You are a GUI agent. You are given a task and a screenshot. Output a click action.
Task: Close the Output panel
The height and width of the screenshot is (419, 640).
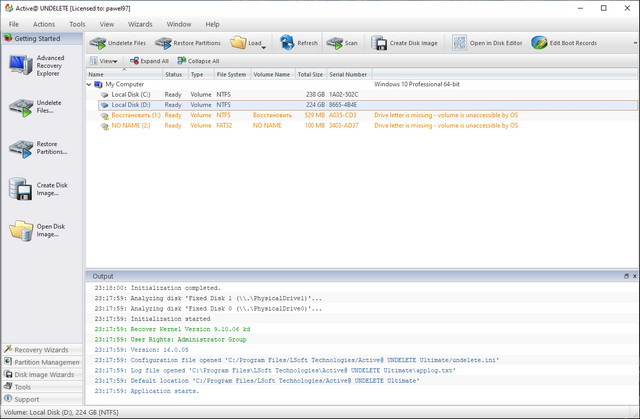pos(633,275)
